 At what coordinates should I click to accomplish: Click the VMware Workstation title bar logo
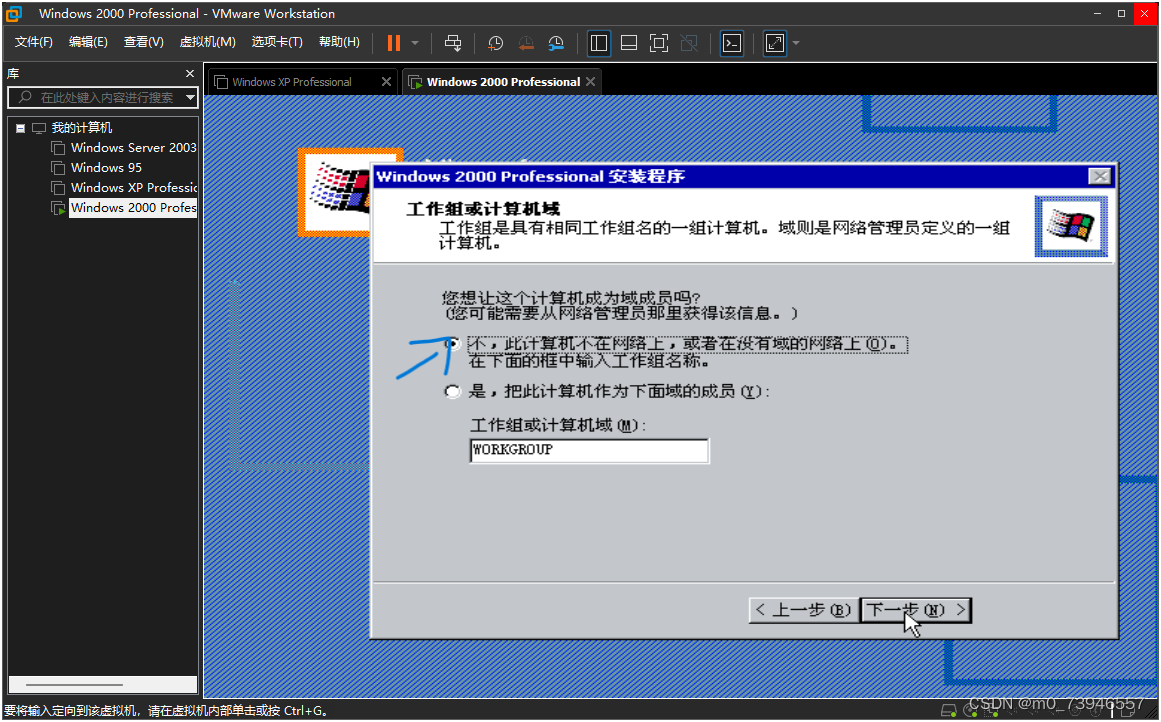tap(14, 13)
